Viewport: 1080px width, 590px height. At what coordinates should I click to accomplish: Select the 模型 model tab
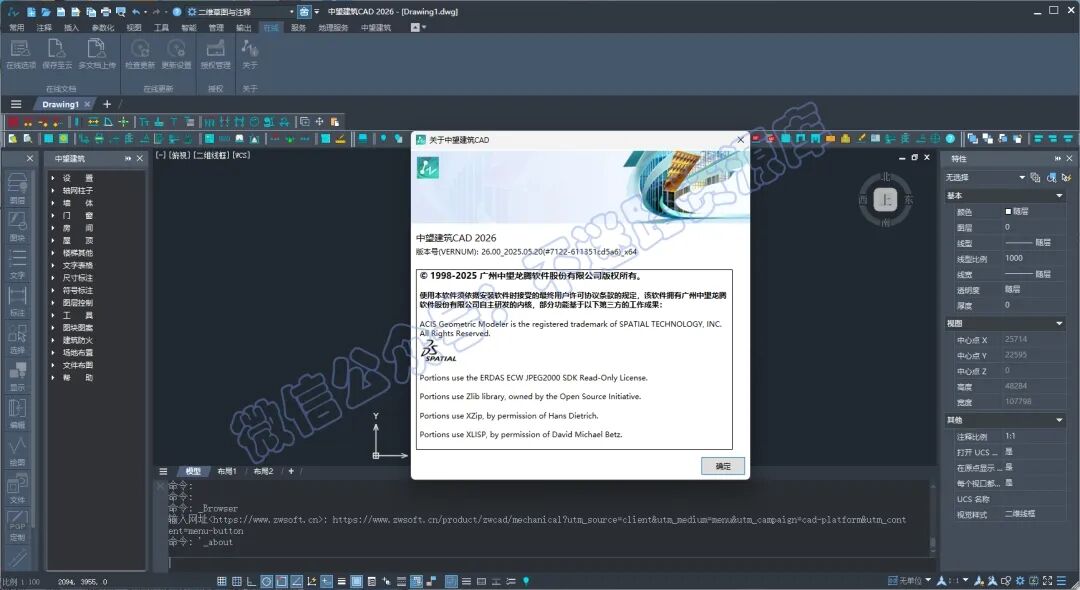193,472
